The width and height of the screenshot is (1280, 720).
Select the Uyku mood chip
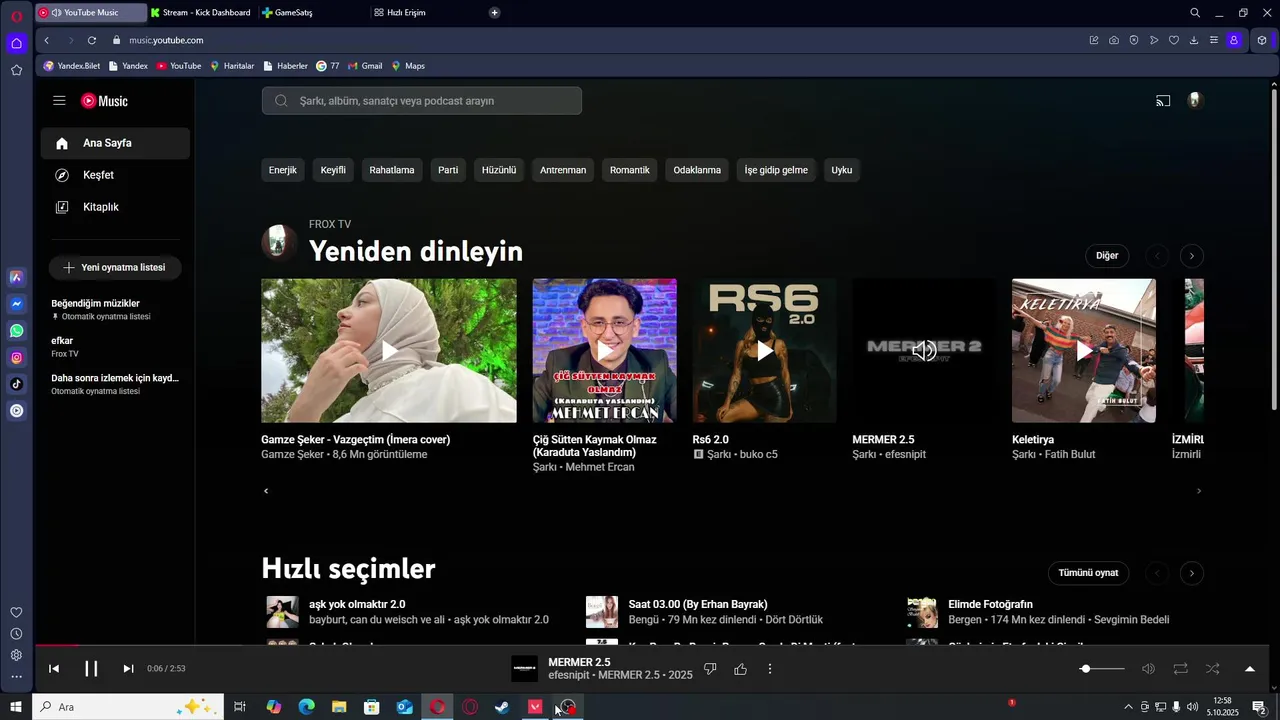[842, 170]
